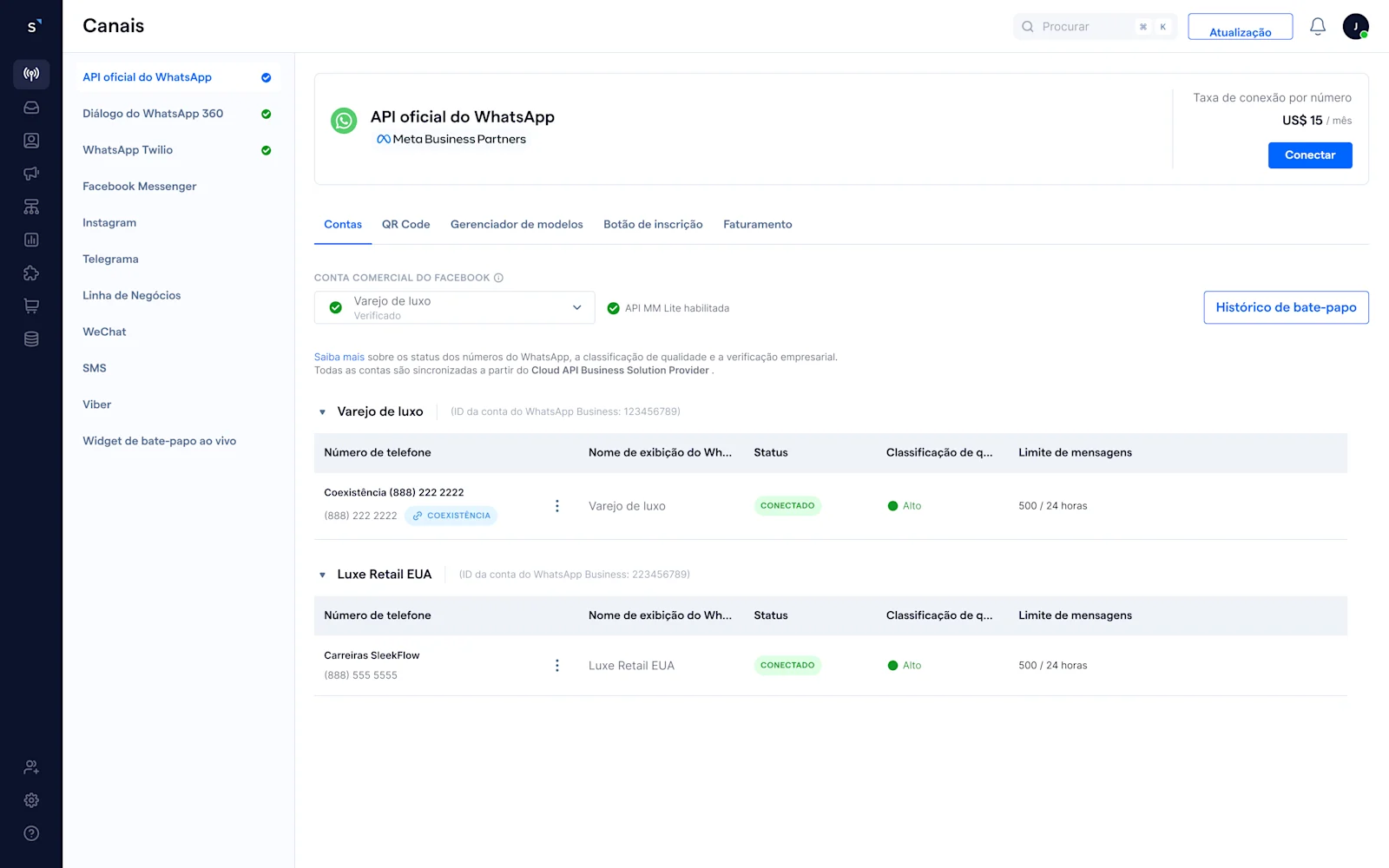The image size is (1389, 868).
Task: Switch to the QR Code tab
Action: pos(406,225)
